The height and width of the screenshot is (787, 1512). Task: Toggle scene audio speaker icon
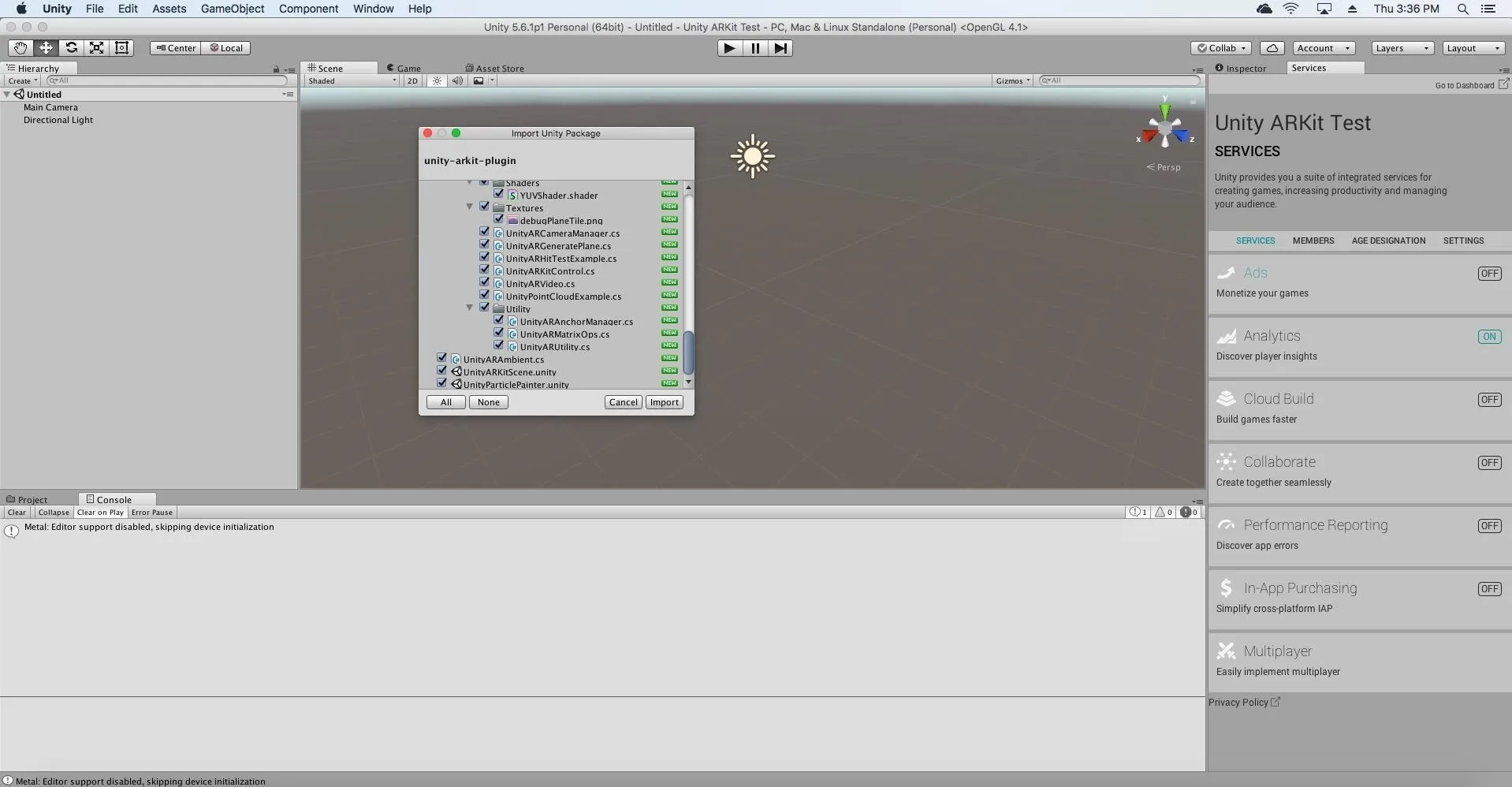tap(457, 81)
